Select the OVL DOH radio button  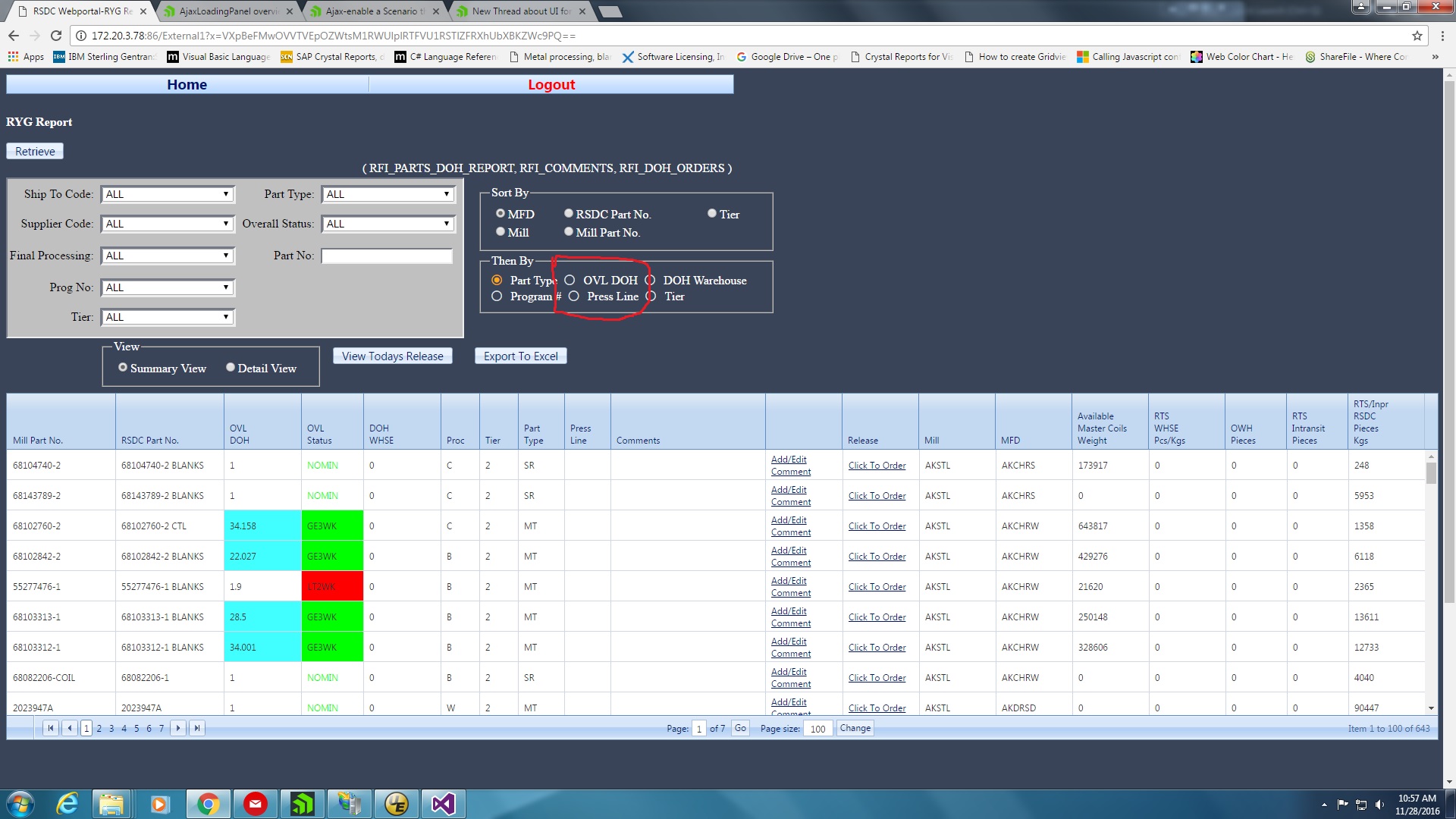[570, 281]
